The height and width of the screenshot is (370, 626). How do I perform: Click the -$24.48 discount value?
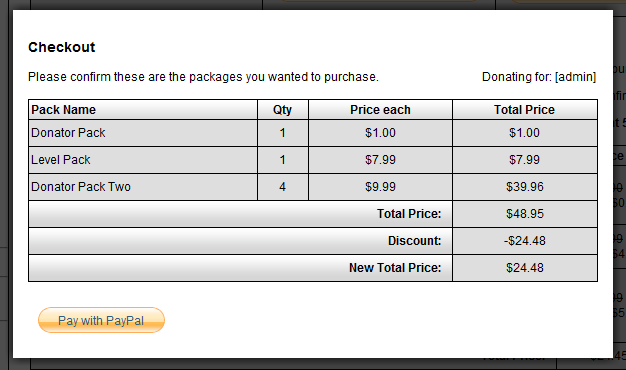pos(525,241)
